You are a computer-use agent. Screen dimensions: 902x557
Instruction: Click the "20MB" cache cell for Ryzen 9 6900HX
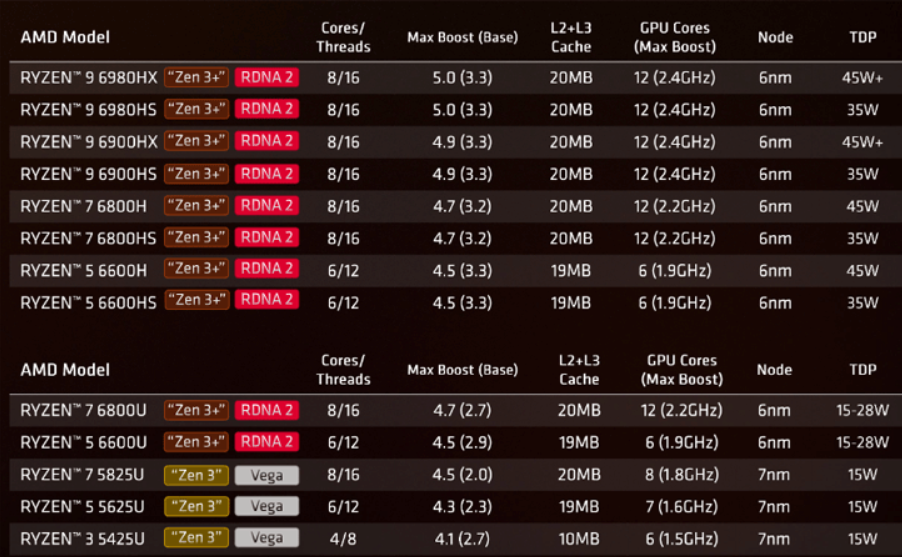[x=571, y=142]
